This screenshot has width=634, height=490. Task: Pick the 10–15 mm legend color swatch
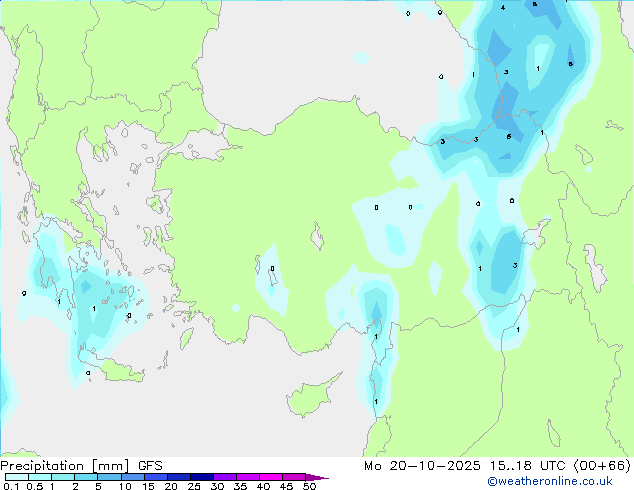133,477
